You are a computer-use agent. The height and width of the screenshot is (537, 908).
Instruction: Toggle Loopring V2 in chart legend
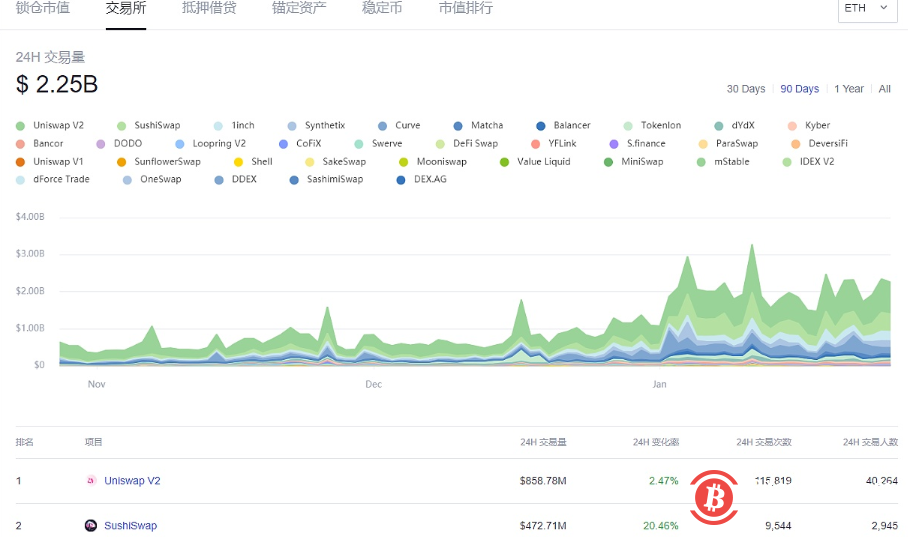[x=211, y=143]
